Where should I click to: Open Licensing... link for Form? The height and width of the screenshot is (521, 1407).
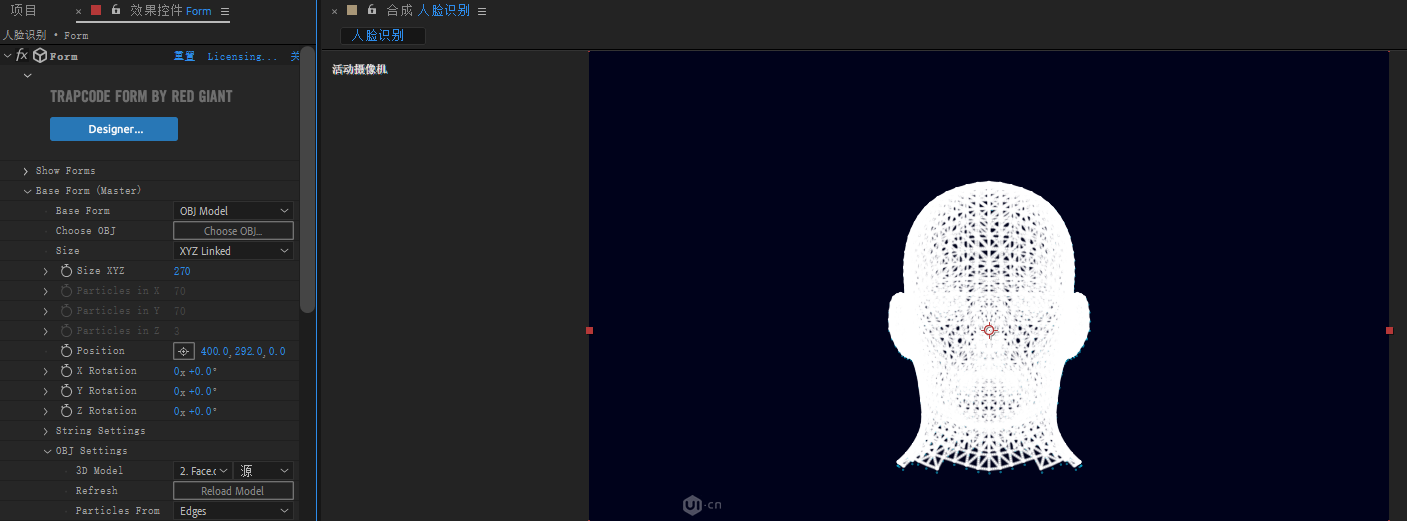point(242,57)
